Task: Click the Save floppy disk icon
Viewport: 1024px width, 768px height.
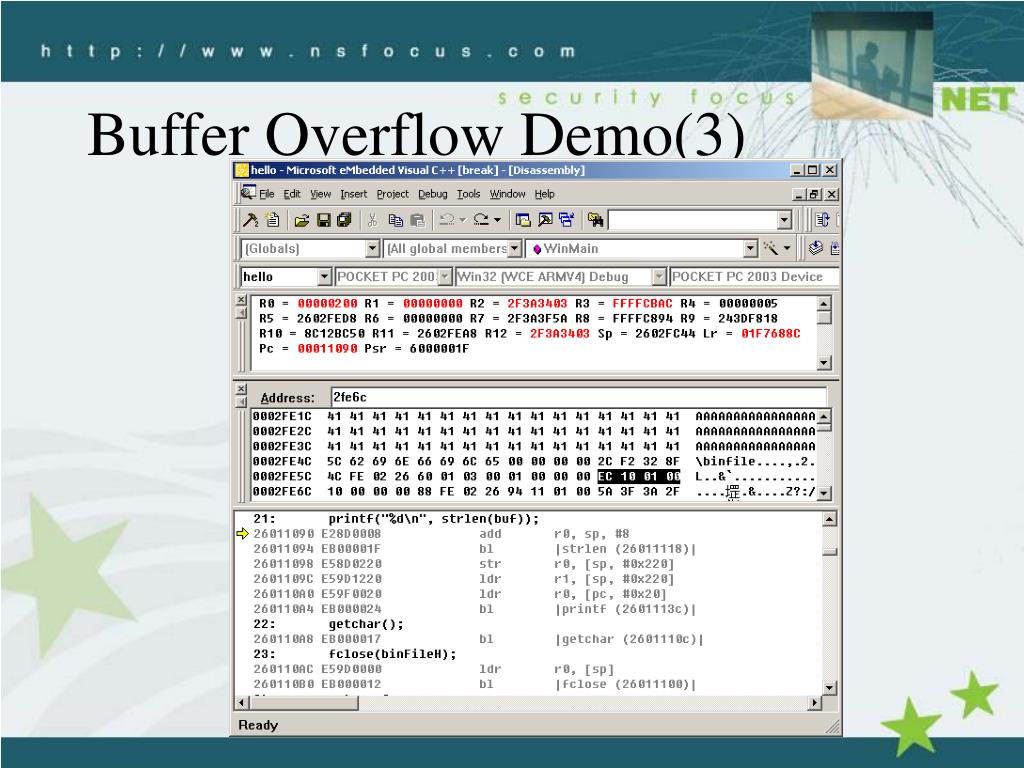Action: click(x=323, y=220)
